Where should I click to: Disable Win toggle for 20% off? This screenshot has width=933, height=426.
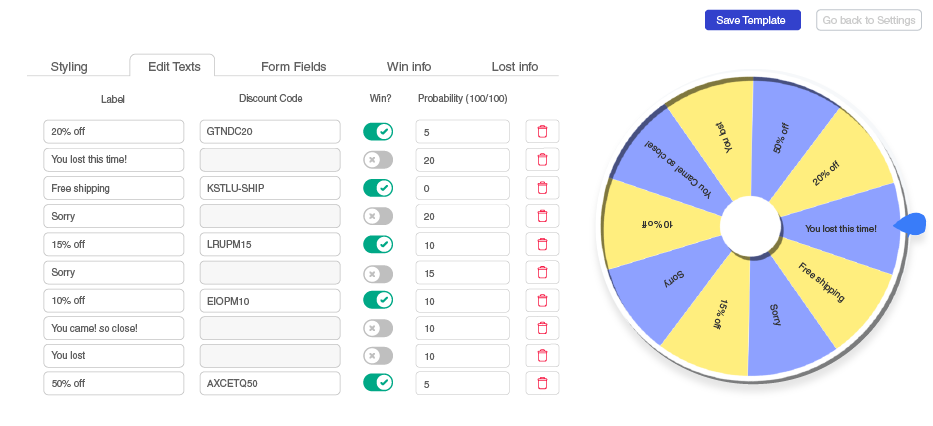378,131
